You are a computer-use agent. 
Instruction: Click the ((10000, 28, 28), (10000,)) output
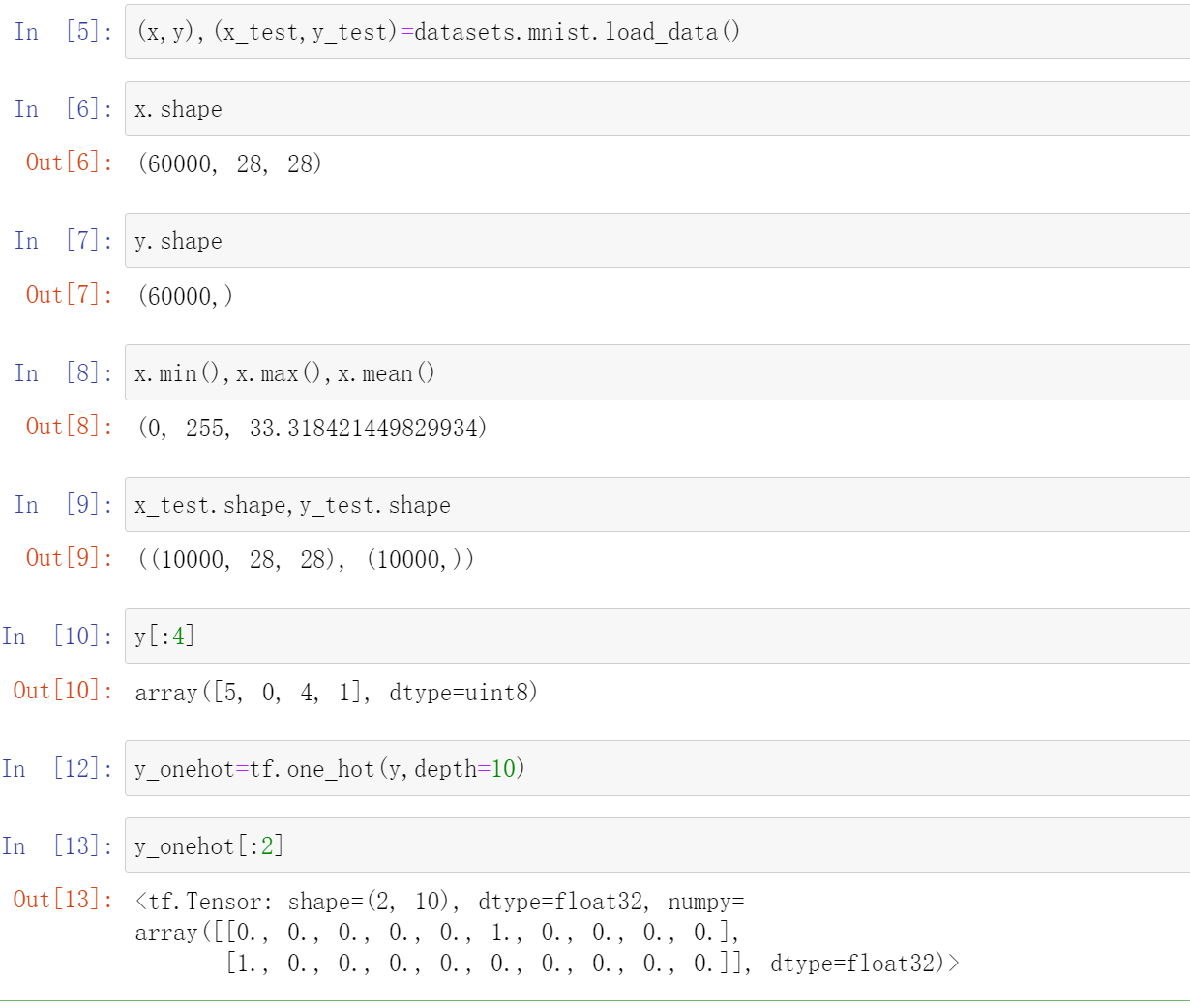point(306,559)
